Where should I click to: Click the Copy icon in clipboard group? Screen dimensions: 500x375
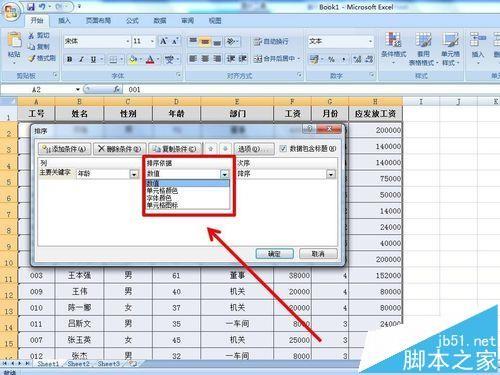pos(32,47)
